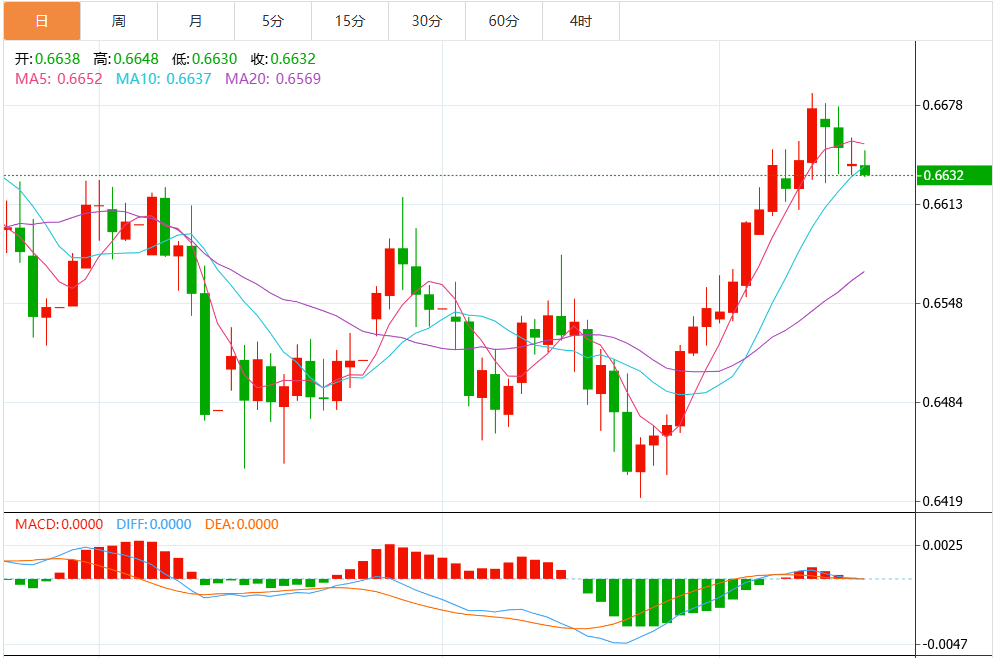Click the MACD indicator label
The height and width of the screenshot is (658, 1000).
[x=57, y=524]
